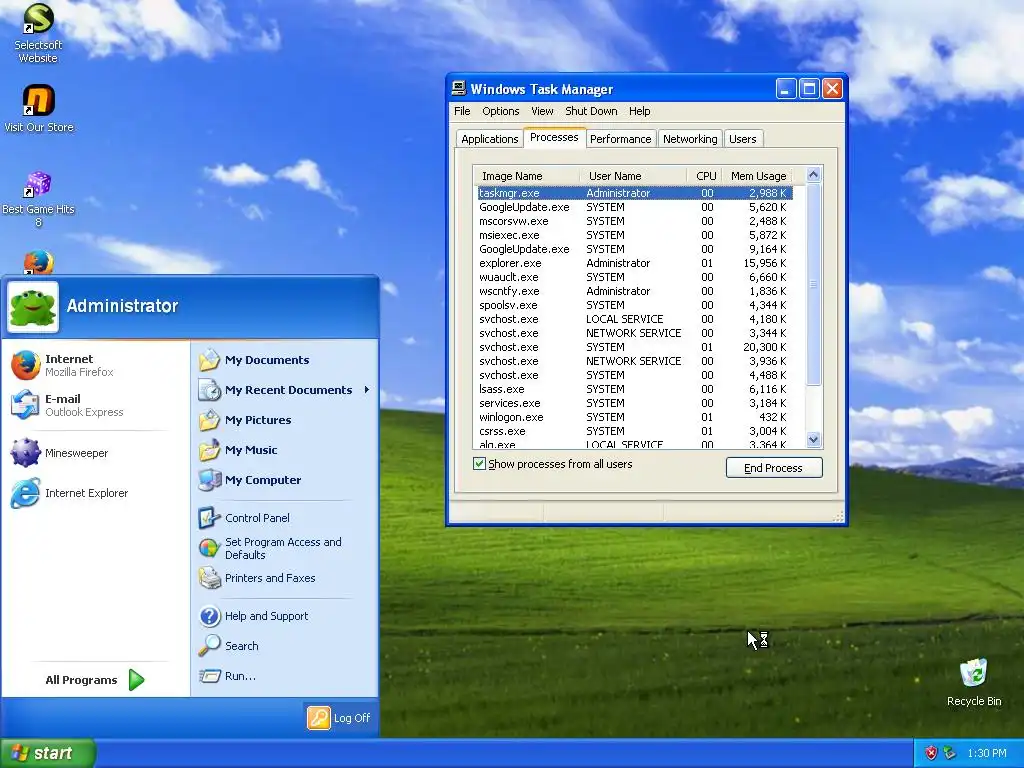Open the Help menu in Task Manager
Viewport: 1024px width, 768px height.
click(639, 111)
